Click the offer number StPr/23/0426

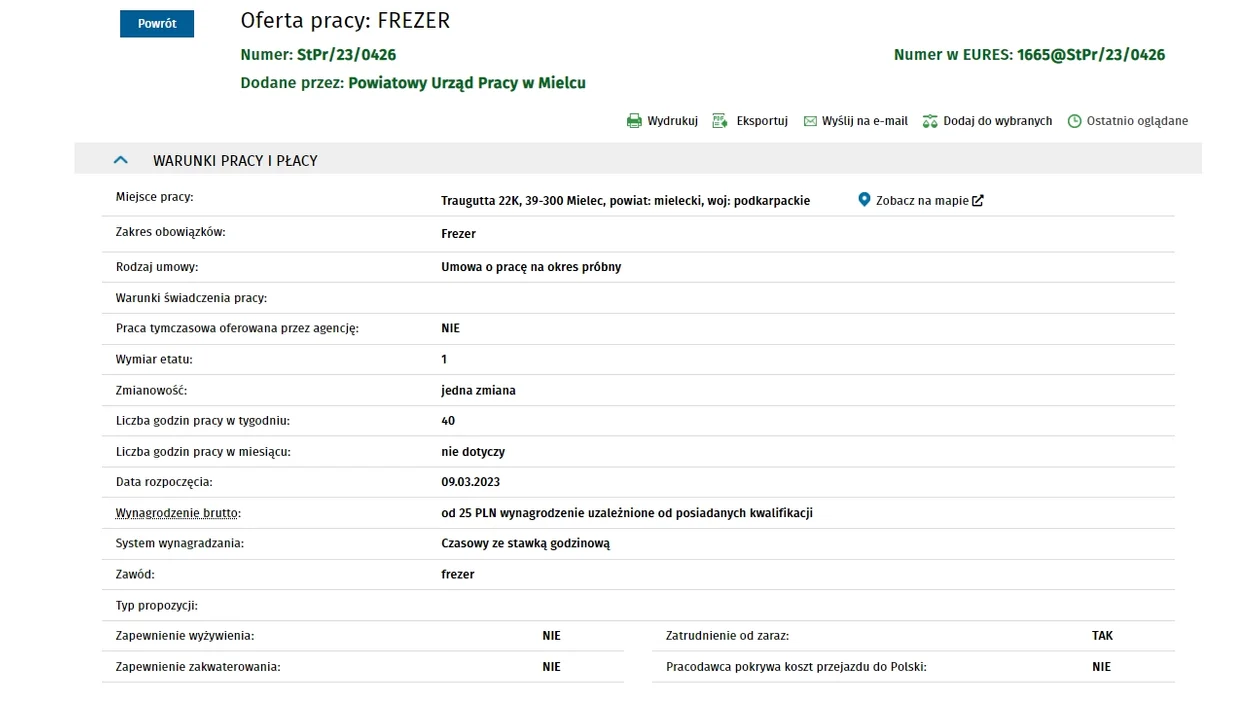click(x=346, y=55)
